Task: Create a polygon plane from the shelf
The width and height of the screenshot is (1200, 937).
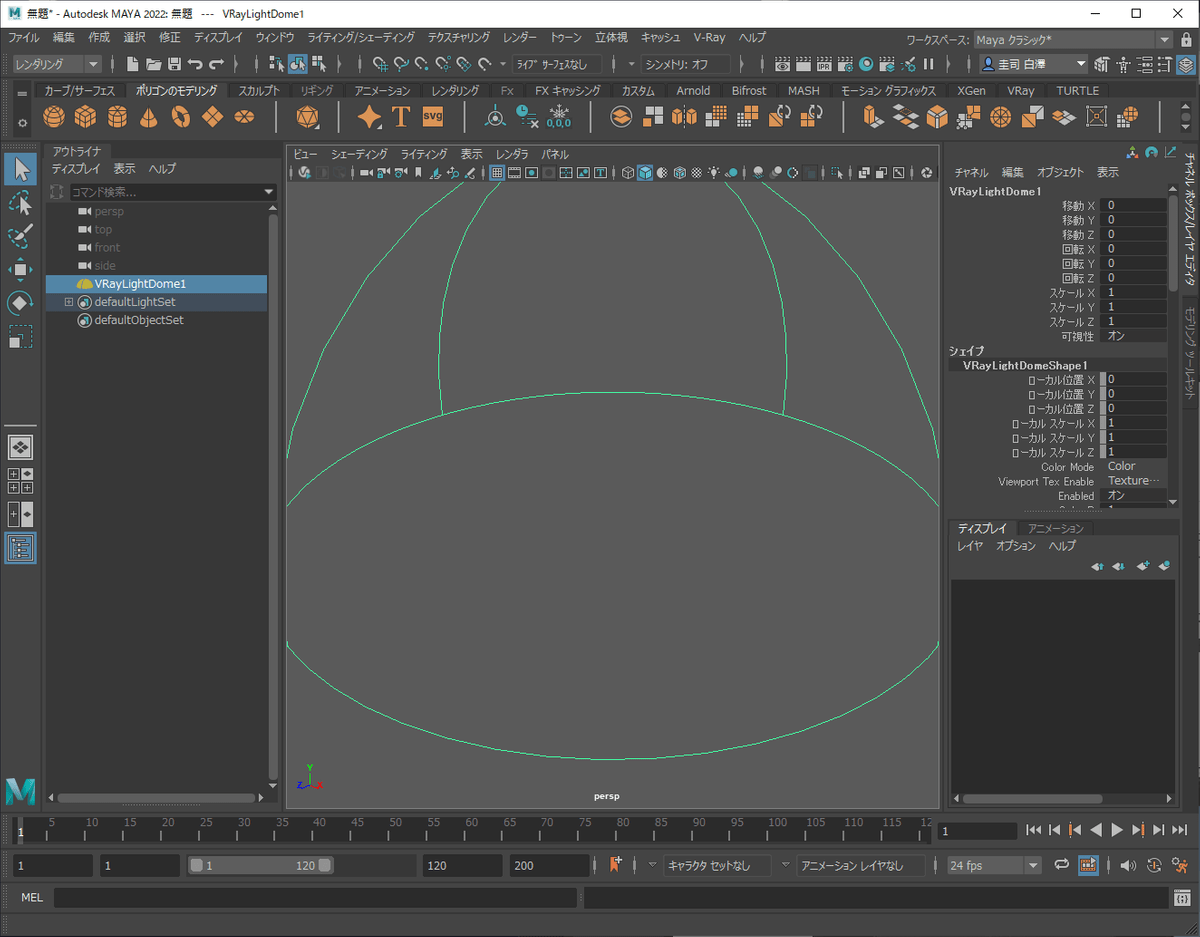Action: (x=212, y=117)
